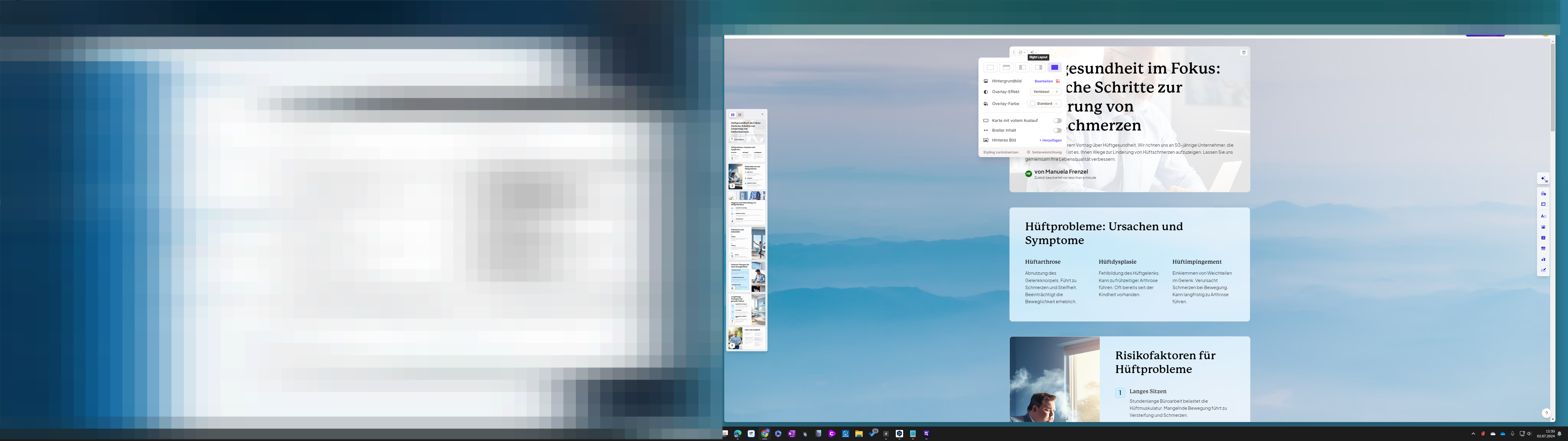The height and width of the screenshot is (441, 1568).
Task: Click heading Hüftprobleme: Ursachen und Symptome
Action: (1103, 233)
